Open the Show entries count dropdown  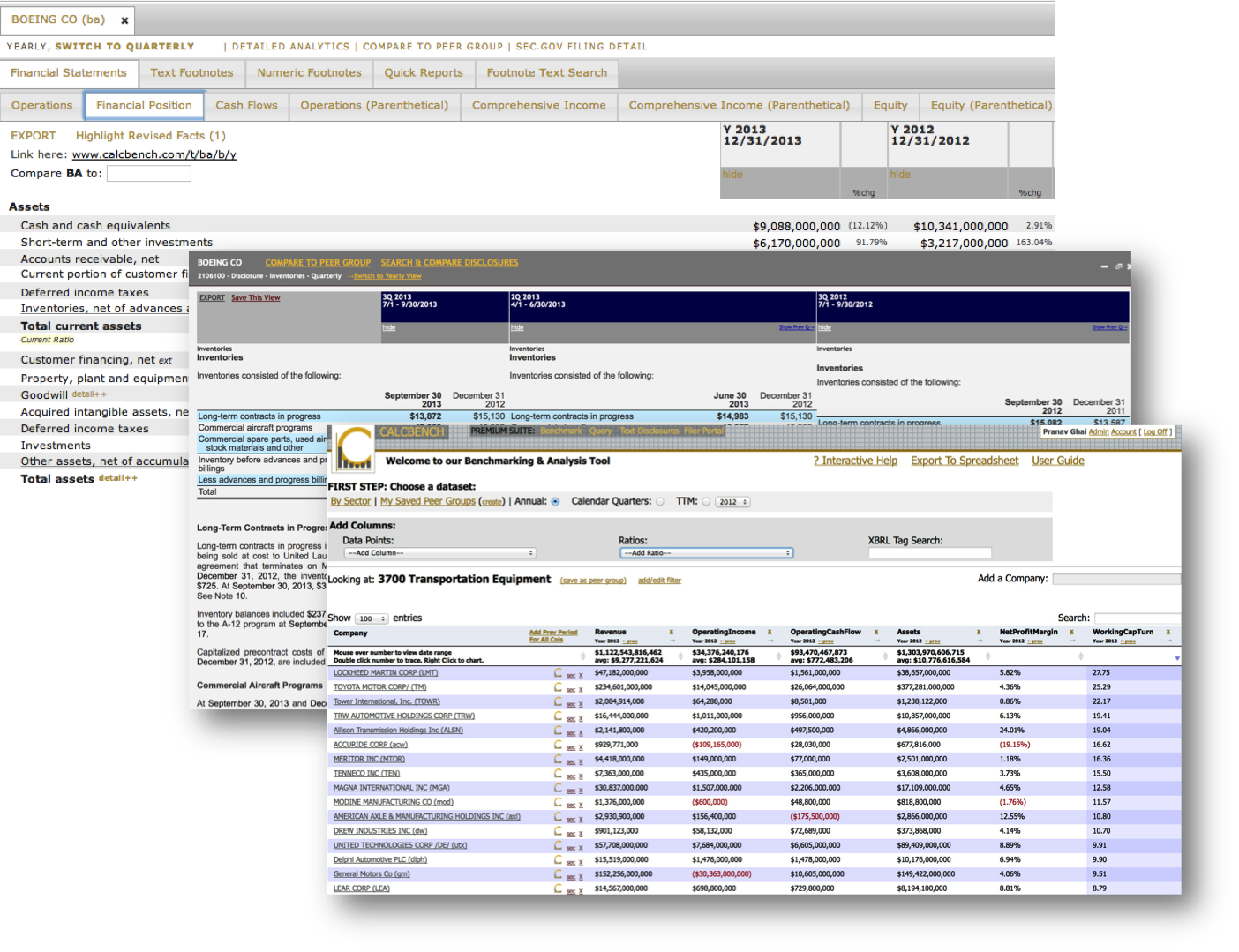[x=371, y=618]
